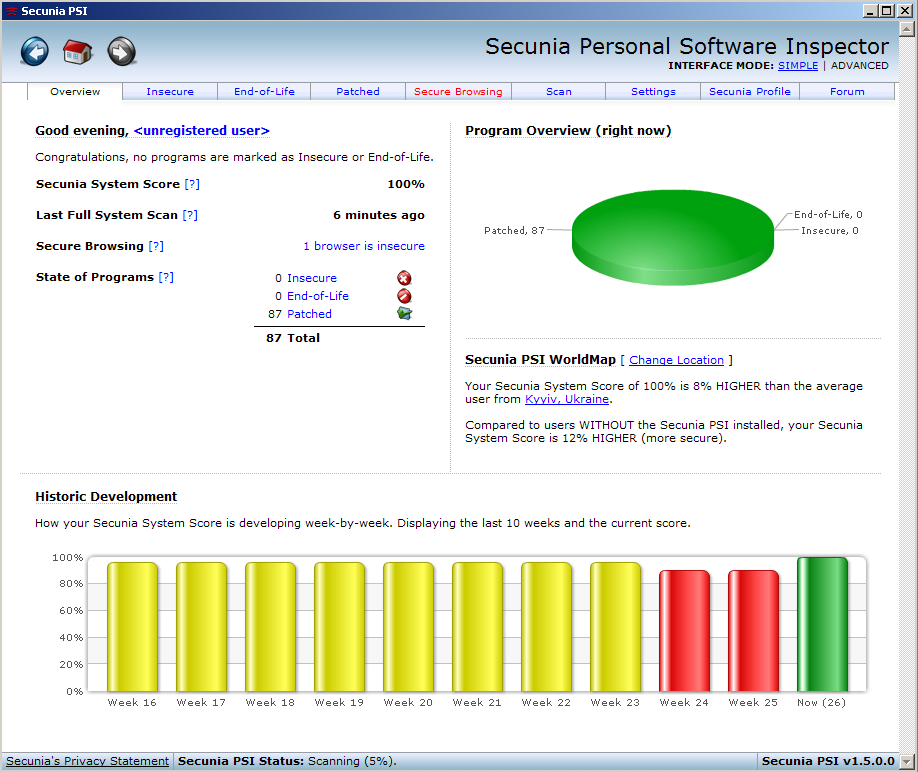The height and width of the screenshot is (772, 918).
Task: Open the End-of-Life programs list link
Action: (318, 296)
